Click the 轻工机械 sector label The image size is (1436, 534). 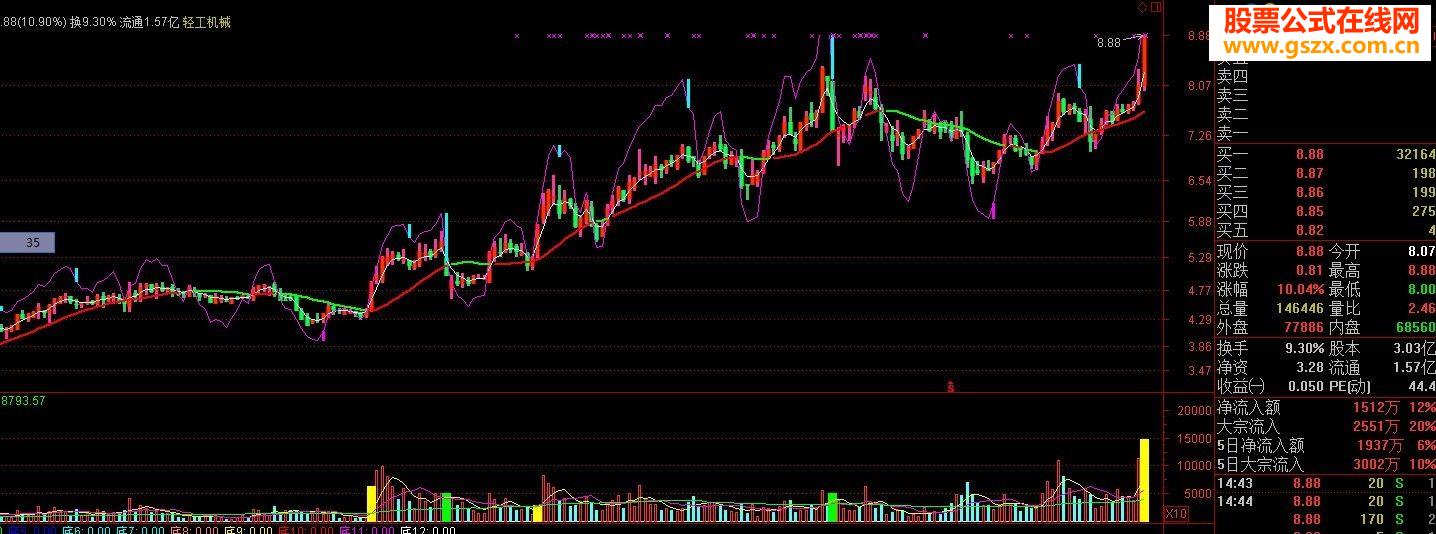click(x=207, y=22)
